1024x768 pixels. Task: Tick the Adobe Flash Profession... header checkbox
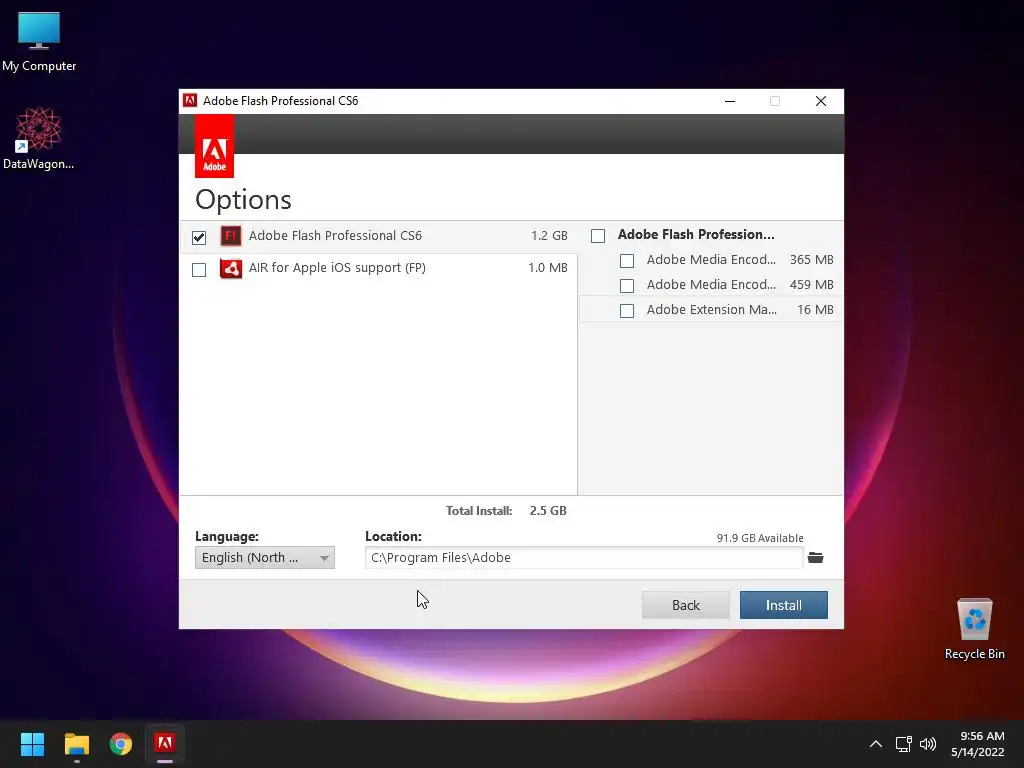click(x=598, y=236)
